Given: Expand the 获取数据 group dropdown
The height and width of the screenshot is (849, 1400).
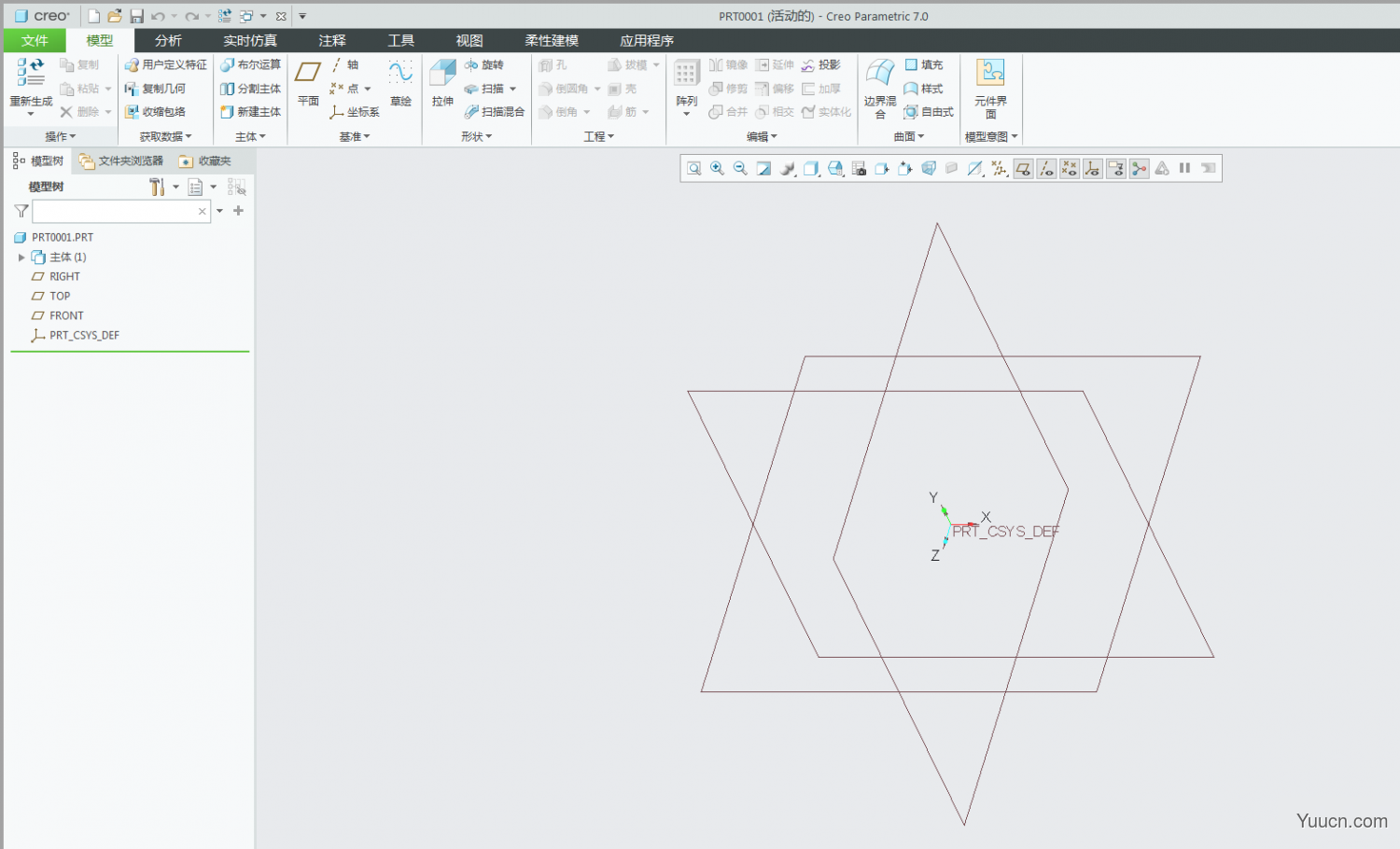Looking at the screenshot, I should tap(165, 136).
